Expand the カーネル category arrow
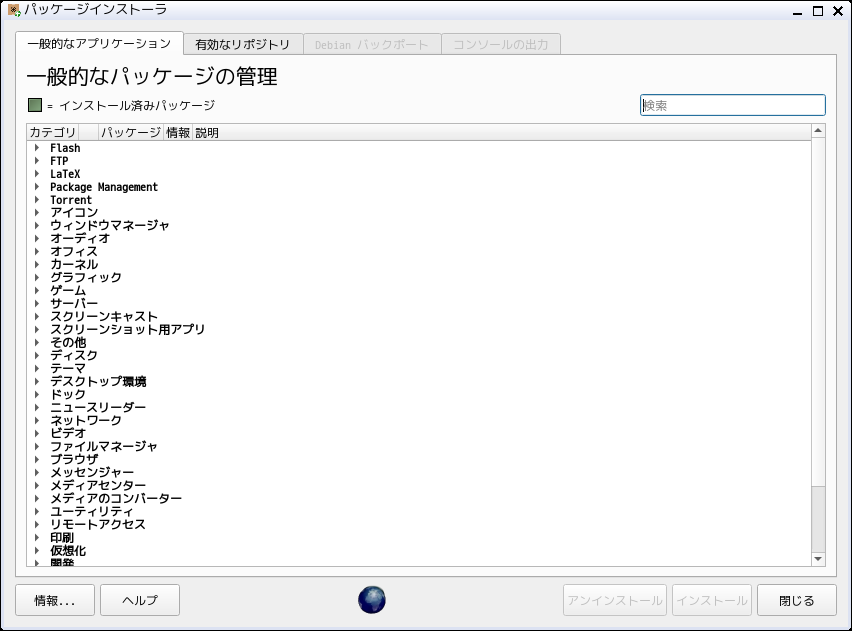Image resolution: width=852 pixels, height=631 pixels. click(36, 265)
